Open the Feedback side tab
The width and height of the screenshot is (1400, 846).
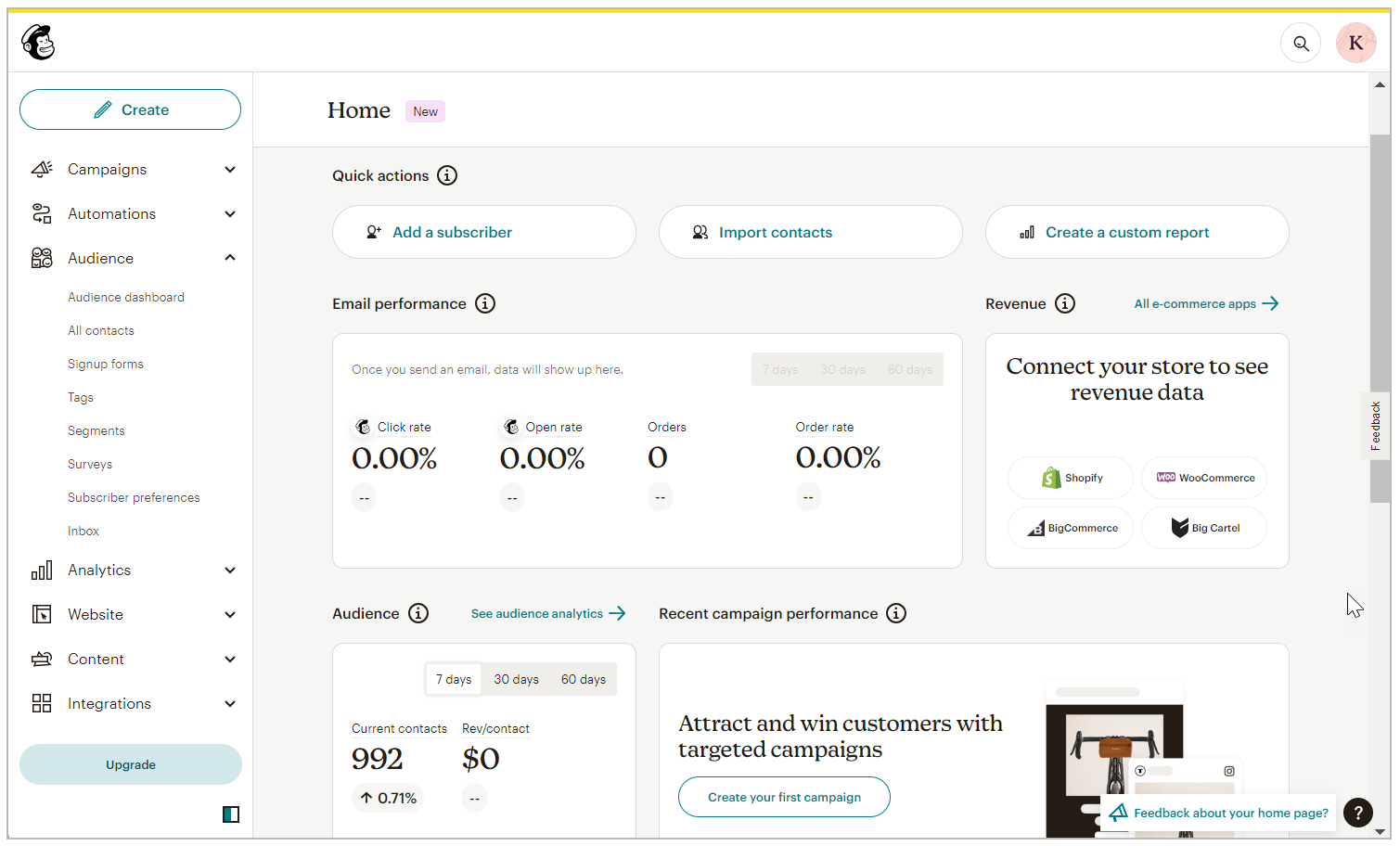pyautogui.click(x=1376, y=426)
